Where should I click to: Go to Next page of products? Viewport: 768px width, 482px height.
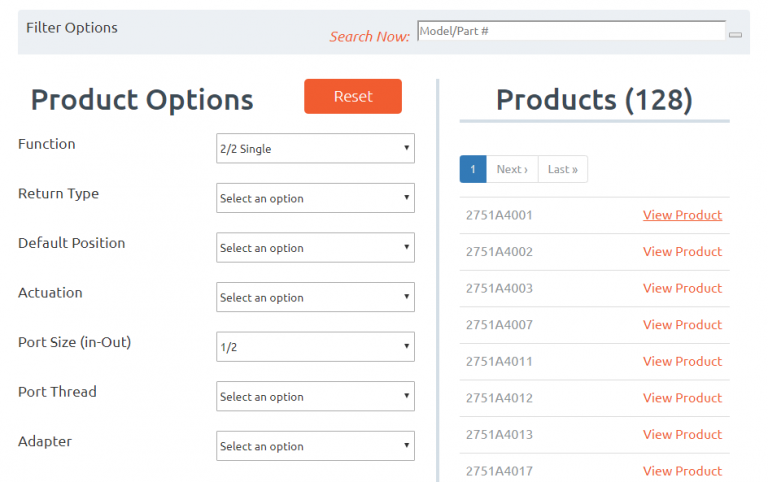tap(512, 169)
